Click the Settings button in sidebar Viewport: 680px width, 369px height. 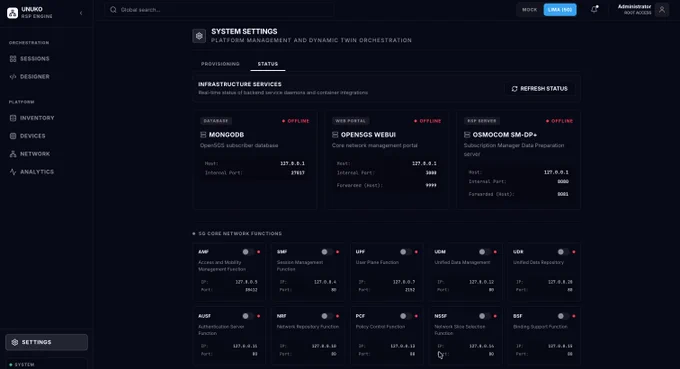tap(46, 342)
